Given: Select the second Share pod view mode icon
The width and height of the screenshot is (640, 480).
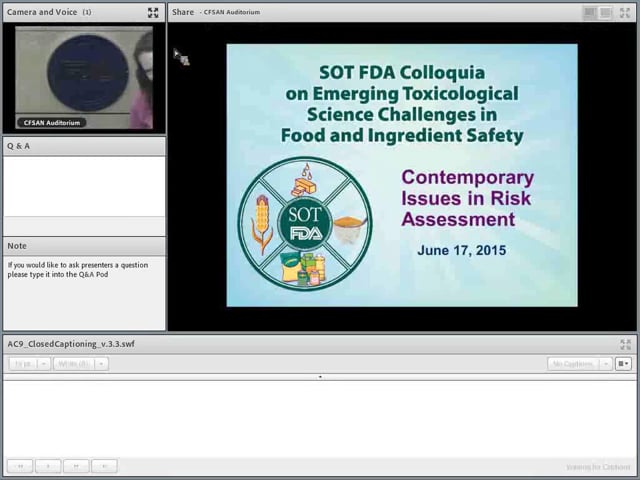Looking at the screenshot, I should [606, 13].
